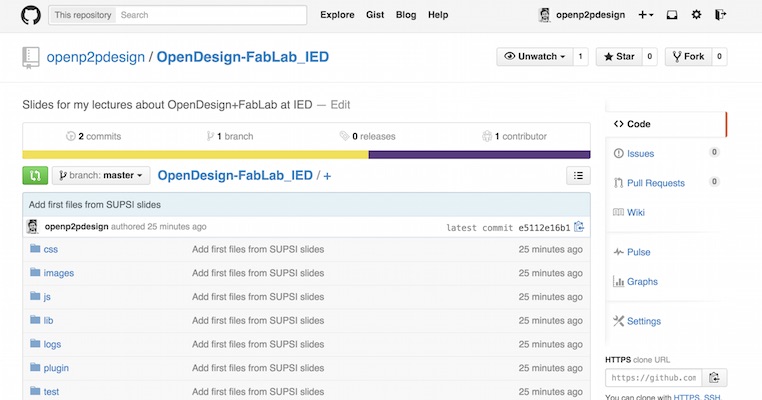Open the Wiki tab

click(x=636, y=213)
